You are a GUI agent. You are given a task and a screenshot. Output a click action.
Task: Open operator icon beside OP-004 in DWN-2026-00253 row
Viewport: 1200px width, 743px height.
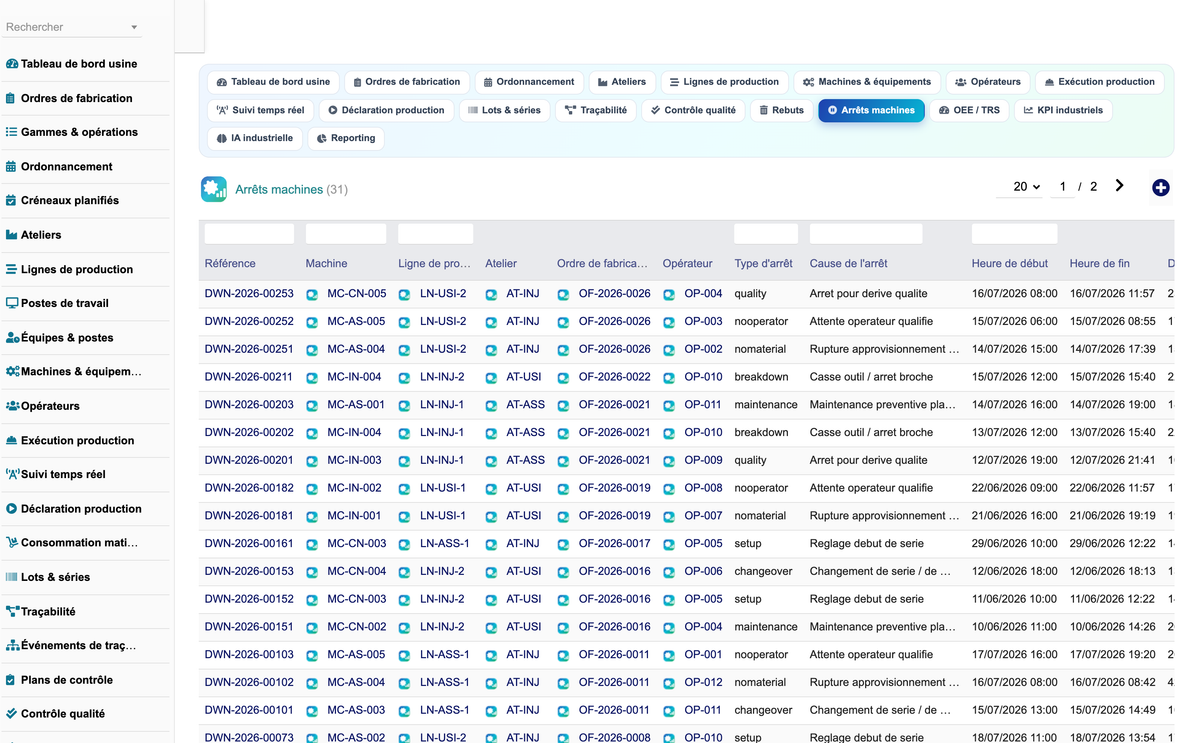[x=669, y=295]
